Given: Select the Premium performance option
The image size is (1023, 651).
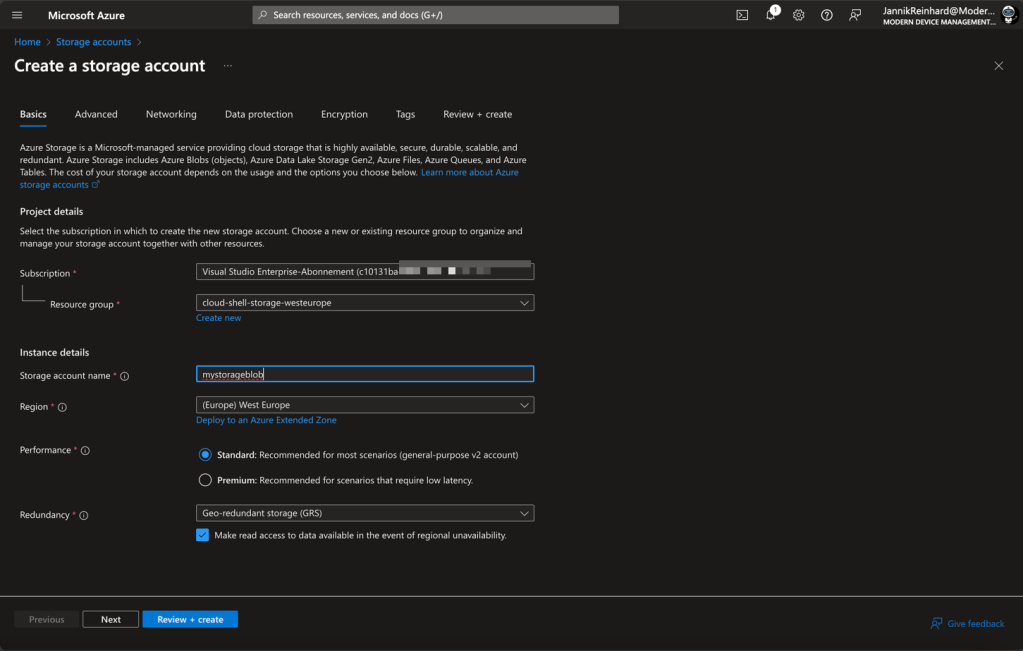Looking at the screenshot, I should point(205,480).
